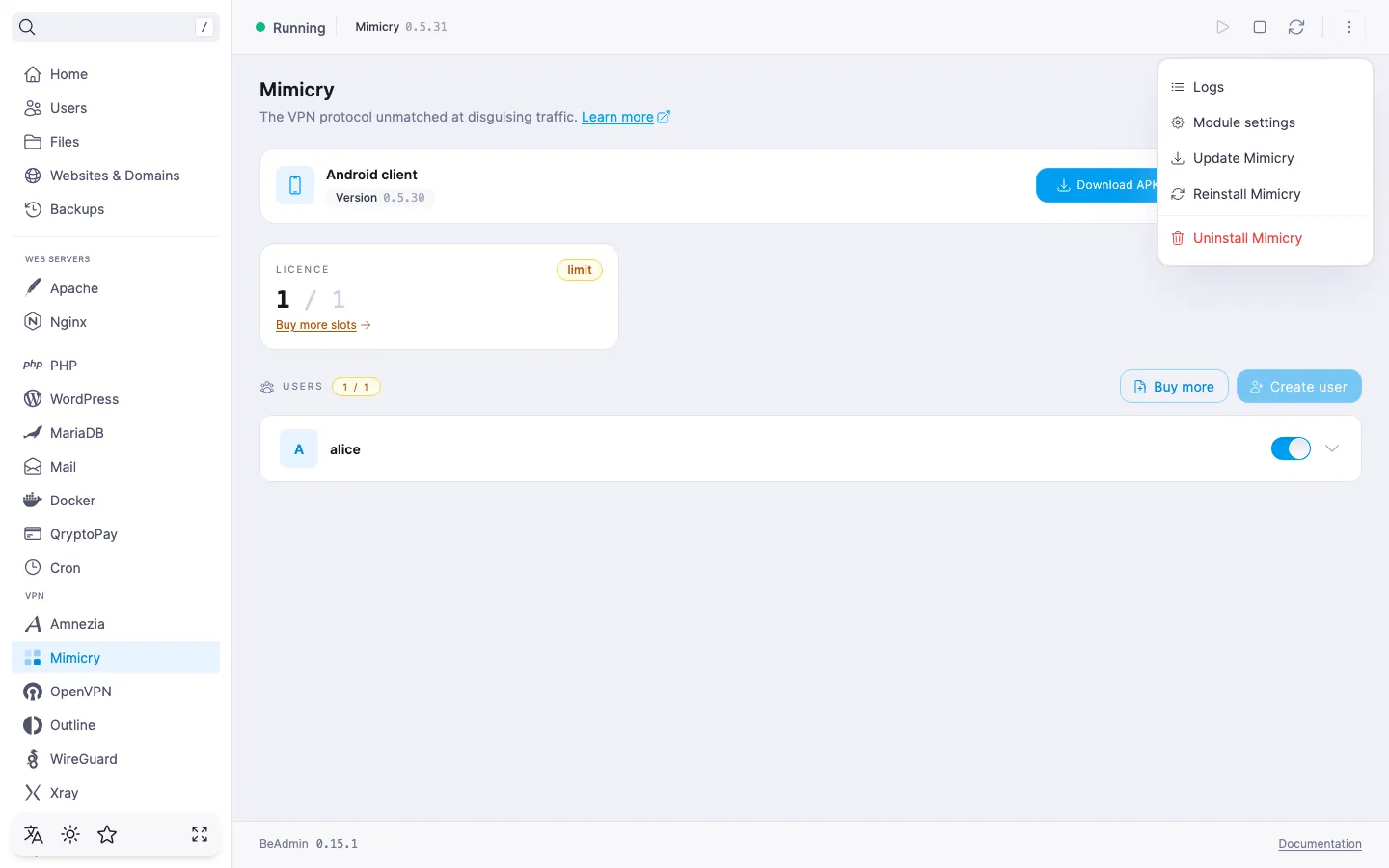The image size is (1389, 868).
Task: Disable user alice with the toggle
Action: tap(1291, 448)
